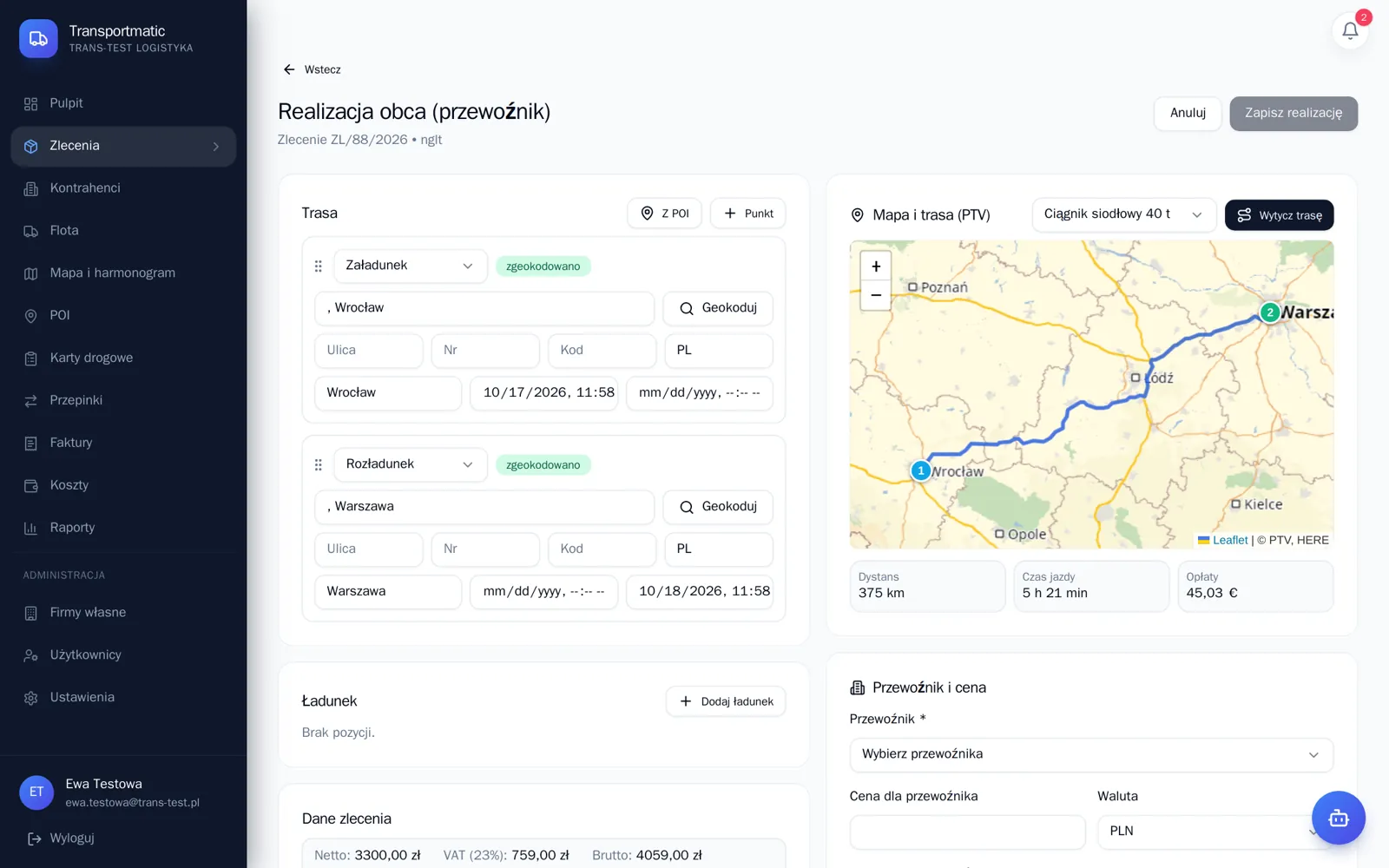Click the Wytycz trasę button
1389x868 pixels.
[1279, 215]
